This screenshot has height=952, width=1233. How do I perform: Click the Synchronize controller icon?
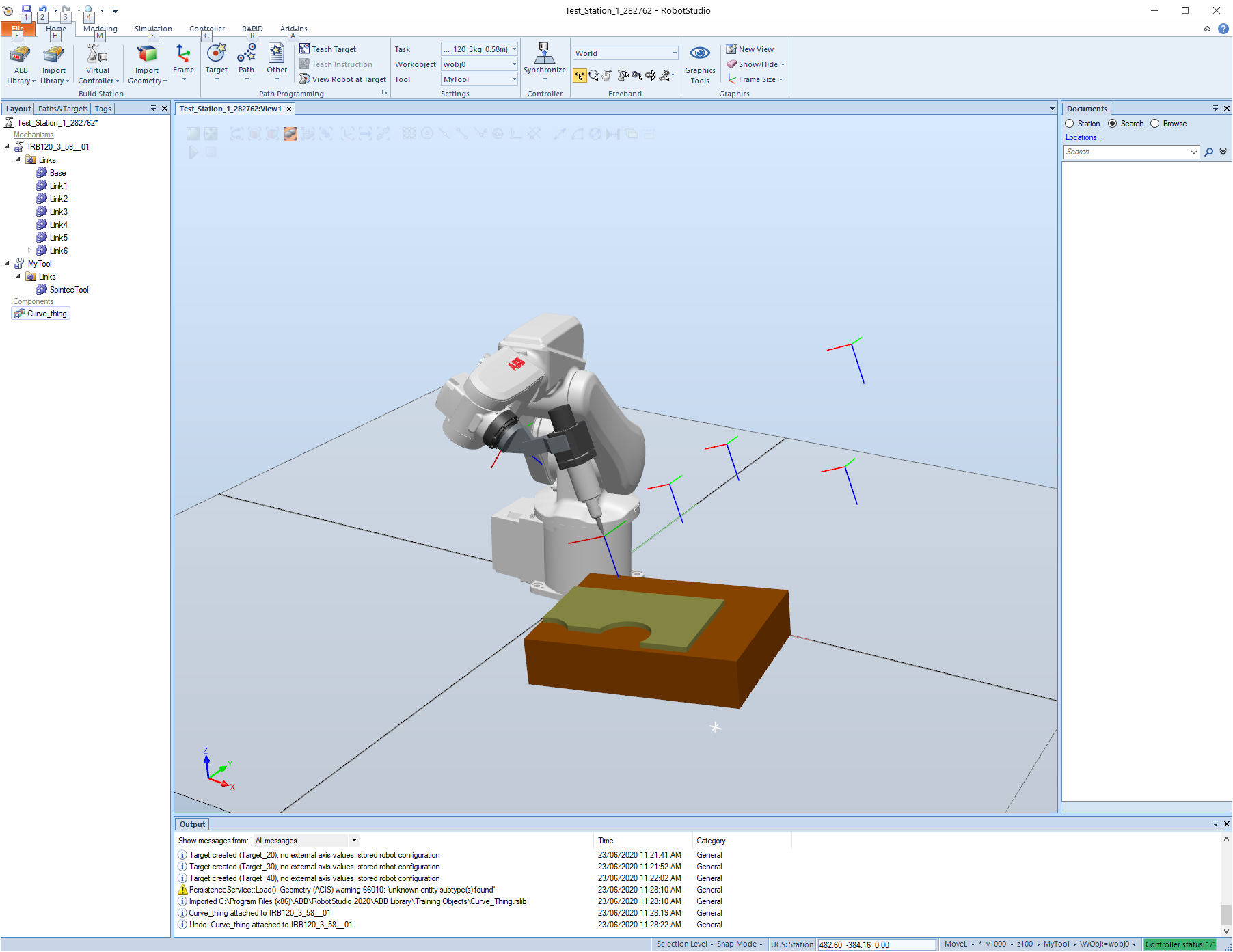click(x=544, y=55)
